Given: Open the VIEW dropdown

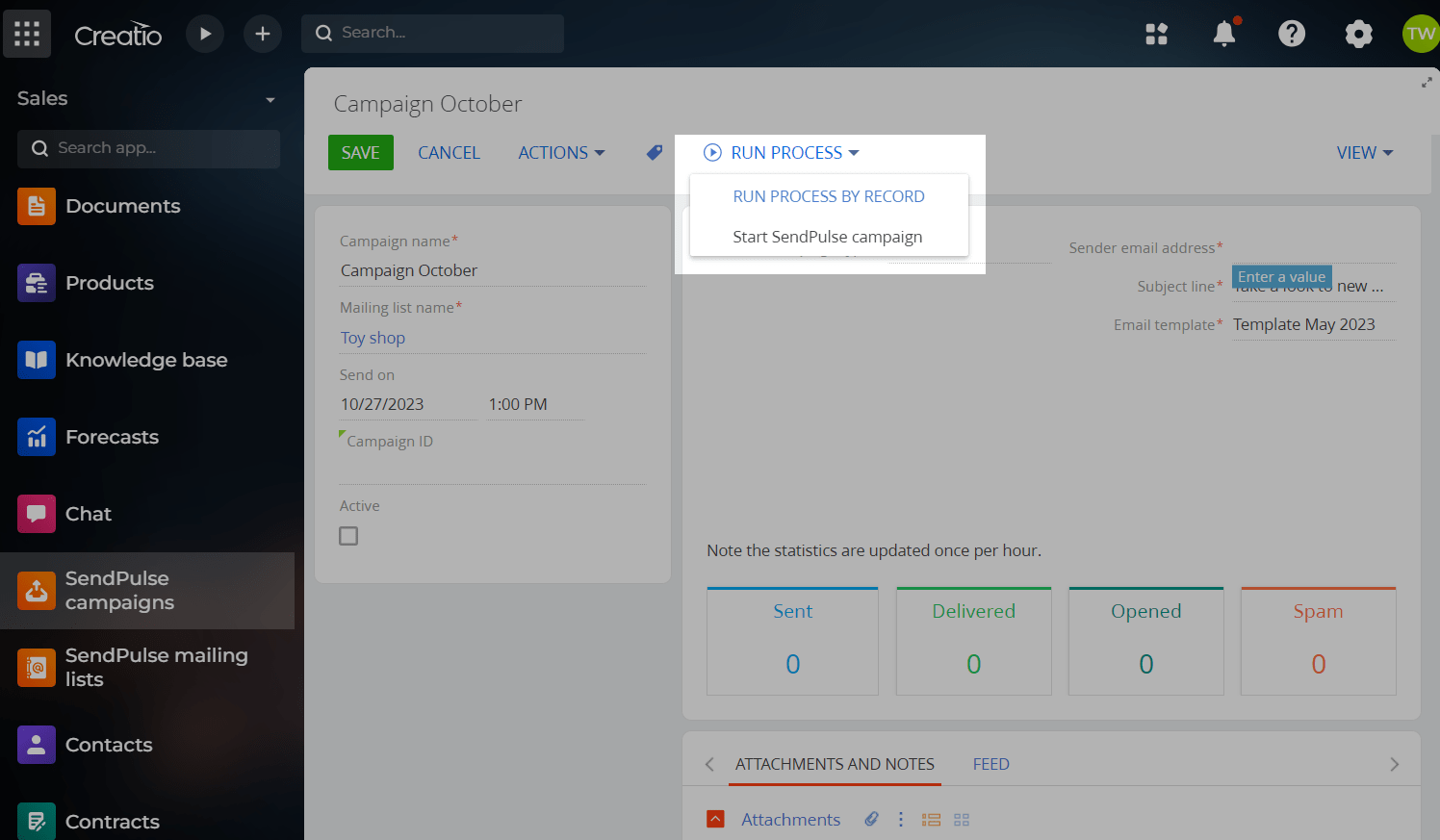Looking at the screenshot, I should pyautogui.click(x=1365, y=153).
